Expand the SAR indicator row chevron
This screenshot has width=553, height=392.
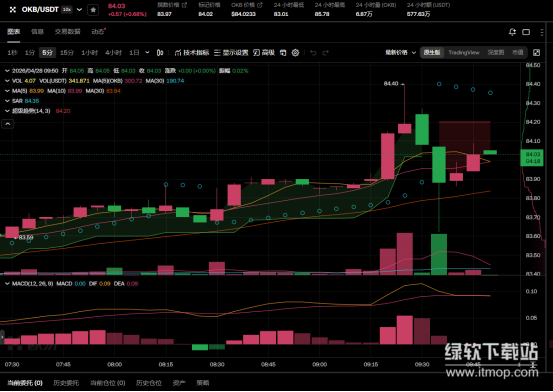click(7, 101)
